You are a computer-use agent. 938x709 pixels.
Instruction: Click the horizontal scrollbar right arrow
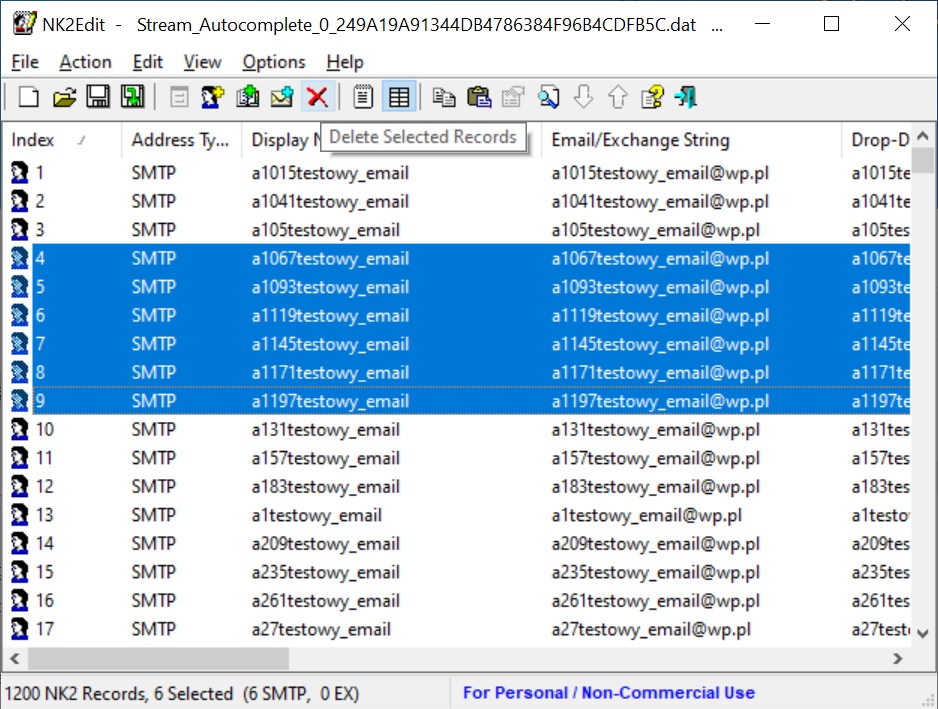point(897,659)
